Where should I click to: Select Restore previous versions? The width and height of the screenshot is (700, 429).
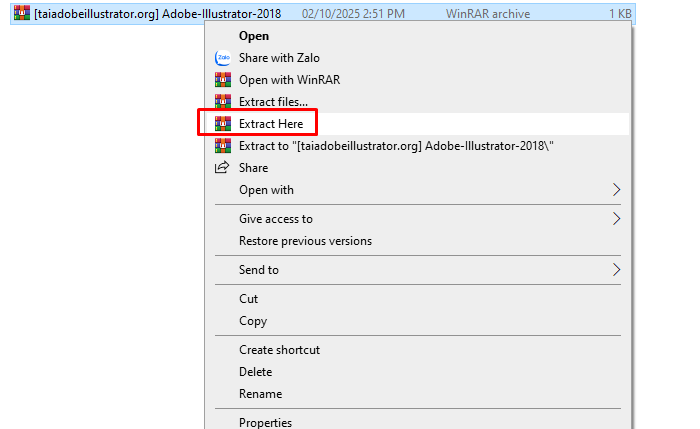point(305,241)
